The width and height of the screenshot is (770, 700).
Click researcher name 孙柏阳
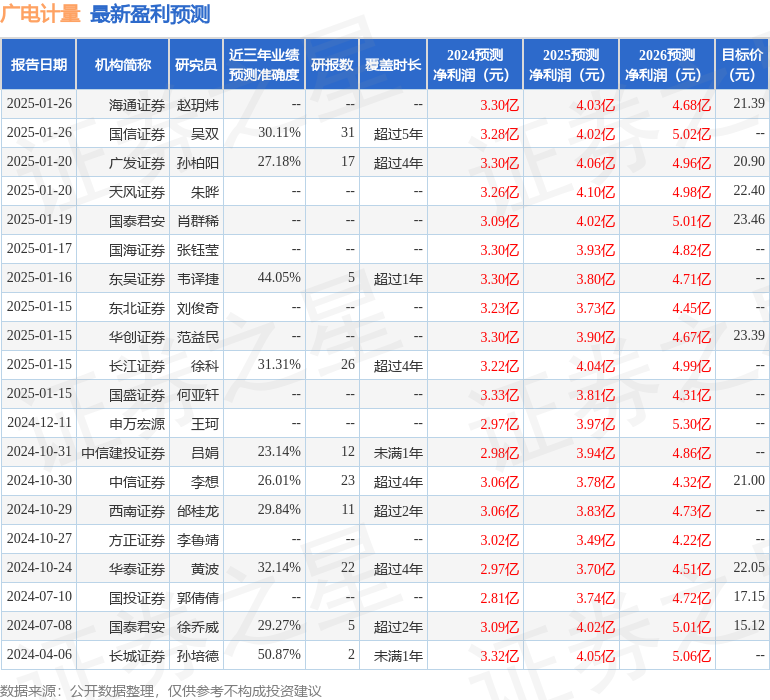point(197,163)
